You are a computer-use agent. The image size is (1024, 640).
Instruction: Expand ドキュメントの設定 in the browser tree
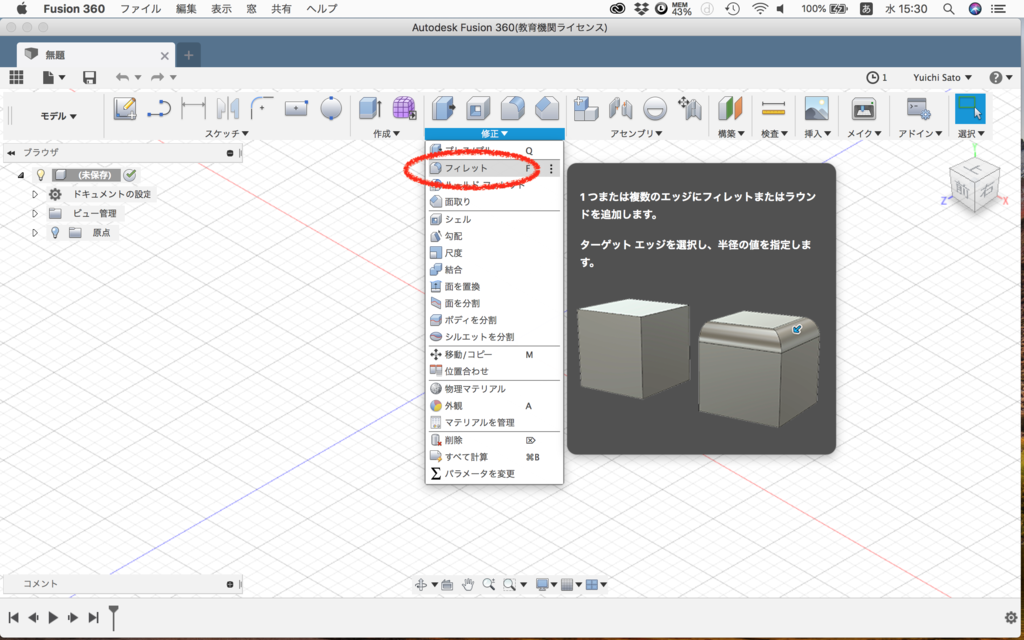(x=34, y=194)
